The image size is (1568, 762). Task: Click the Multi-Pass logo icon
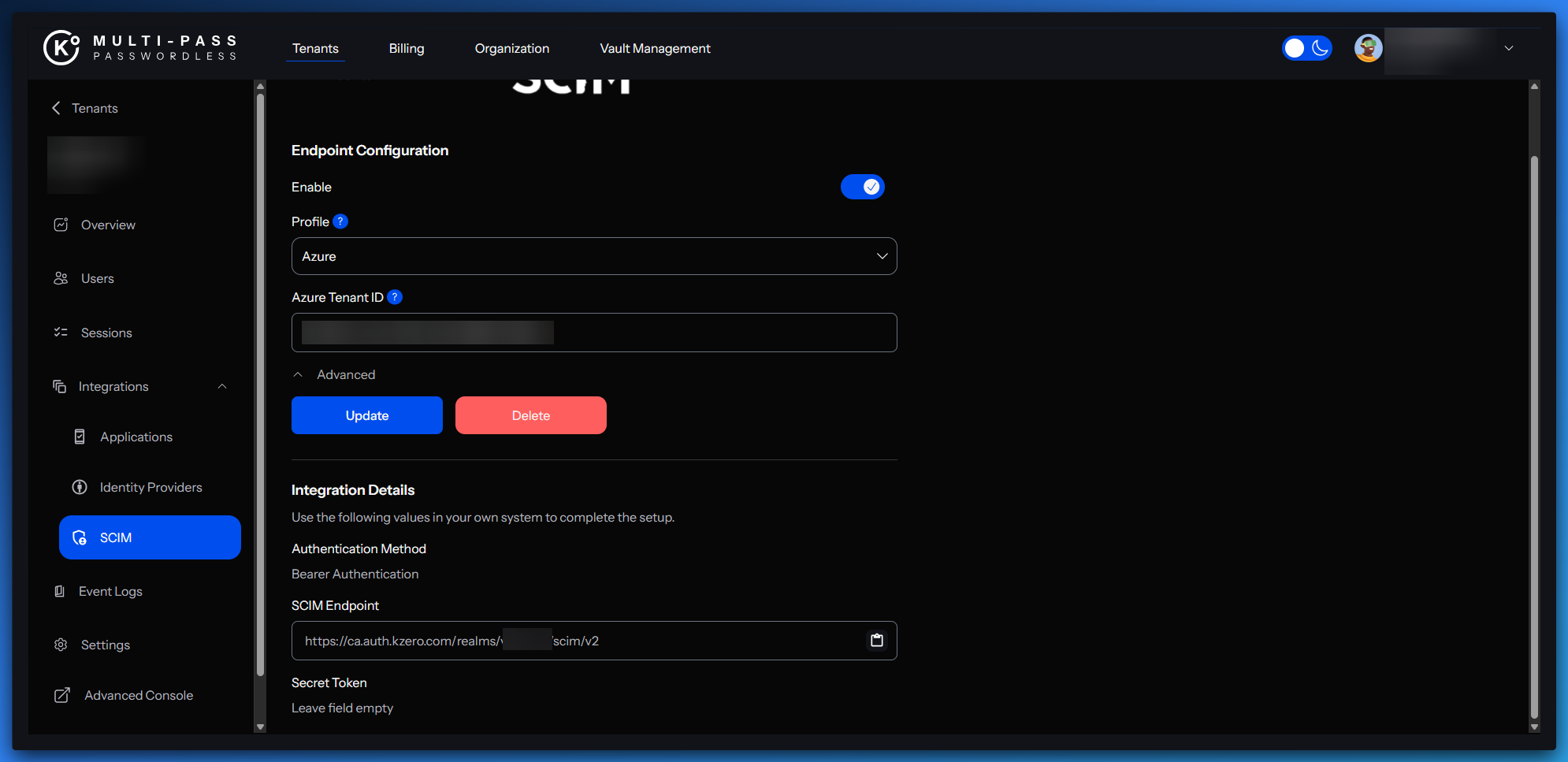pyautogui.click(x=61, y=48)
